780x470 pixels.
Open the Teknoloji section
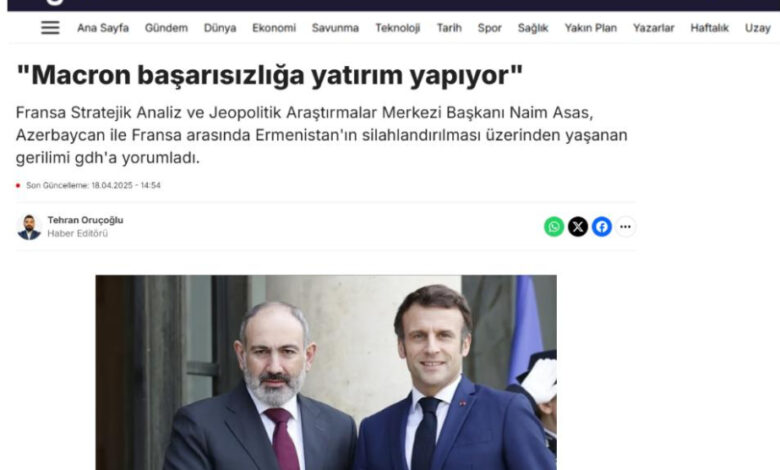(397, 28)
